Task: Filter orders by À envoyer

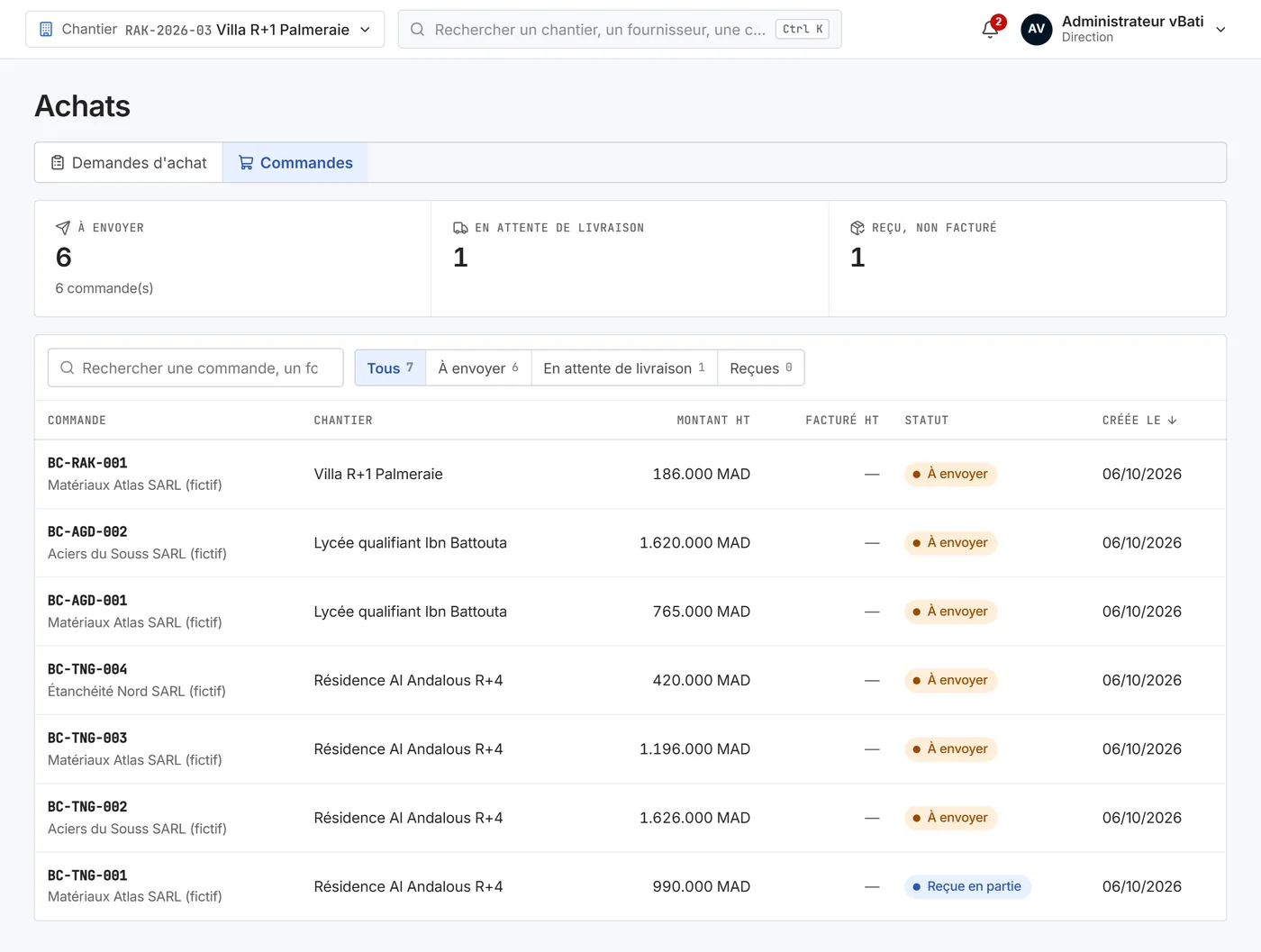Action: [x=478, y=368]
